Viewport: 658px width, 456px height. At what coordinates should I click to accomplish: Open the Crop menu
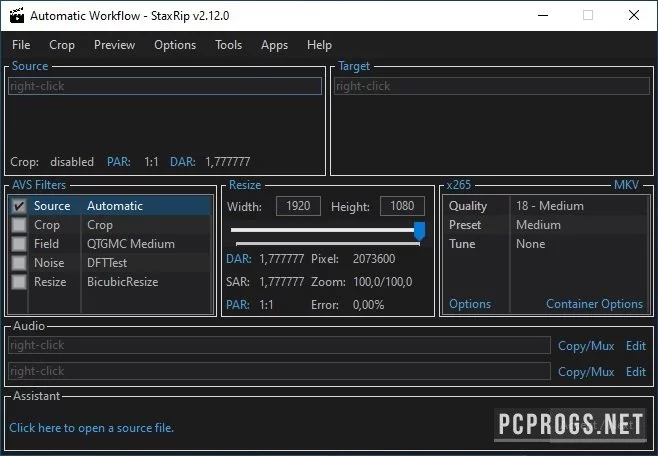coord(62,45)
